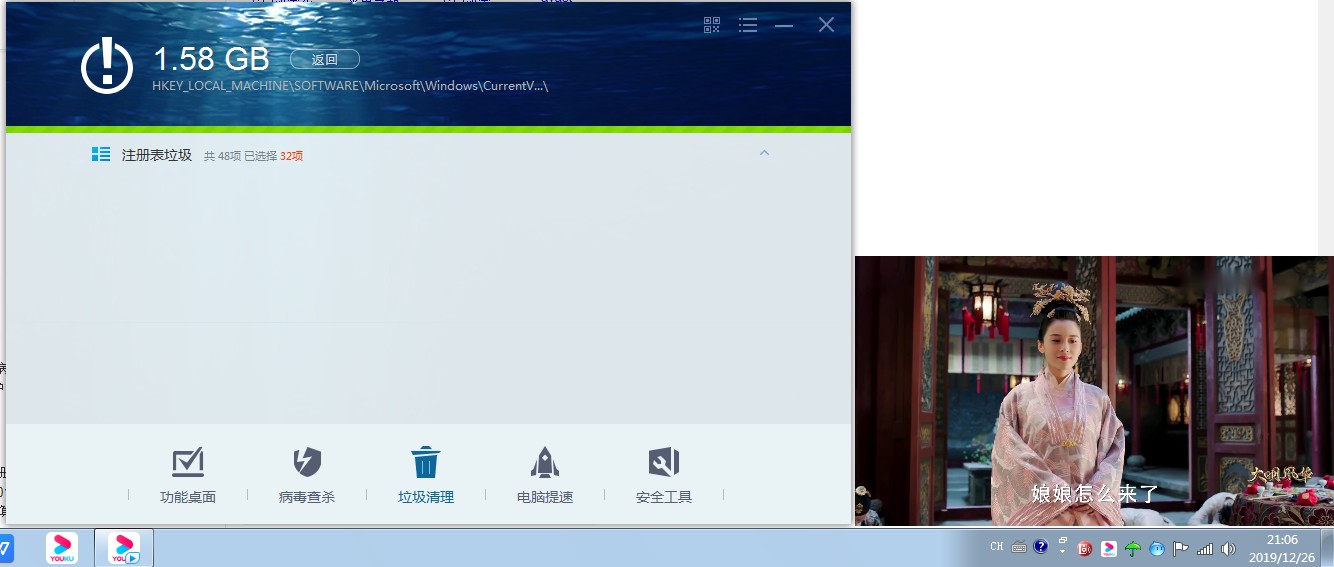Open the language bar options arrow
1334x567 pixels.
1063,553
